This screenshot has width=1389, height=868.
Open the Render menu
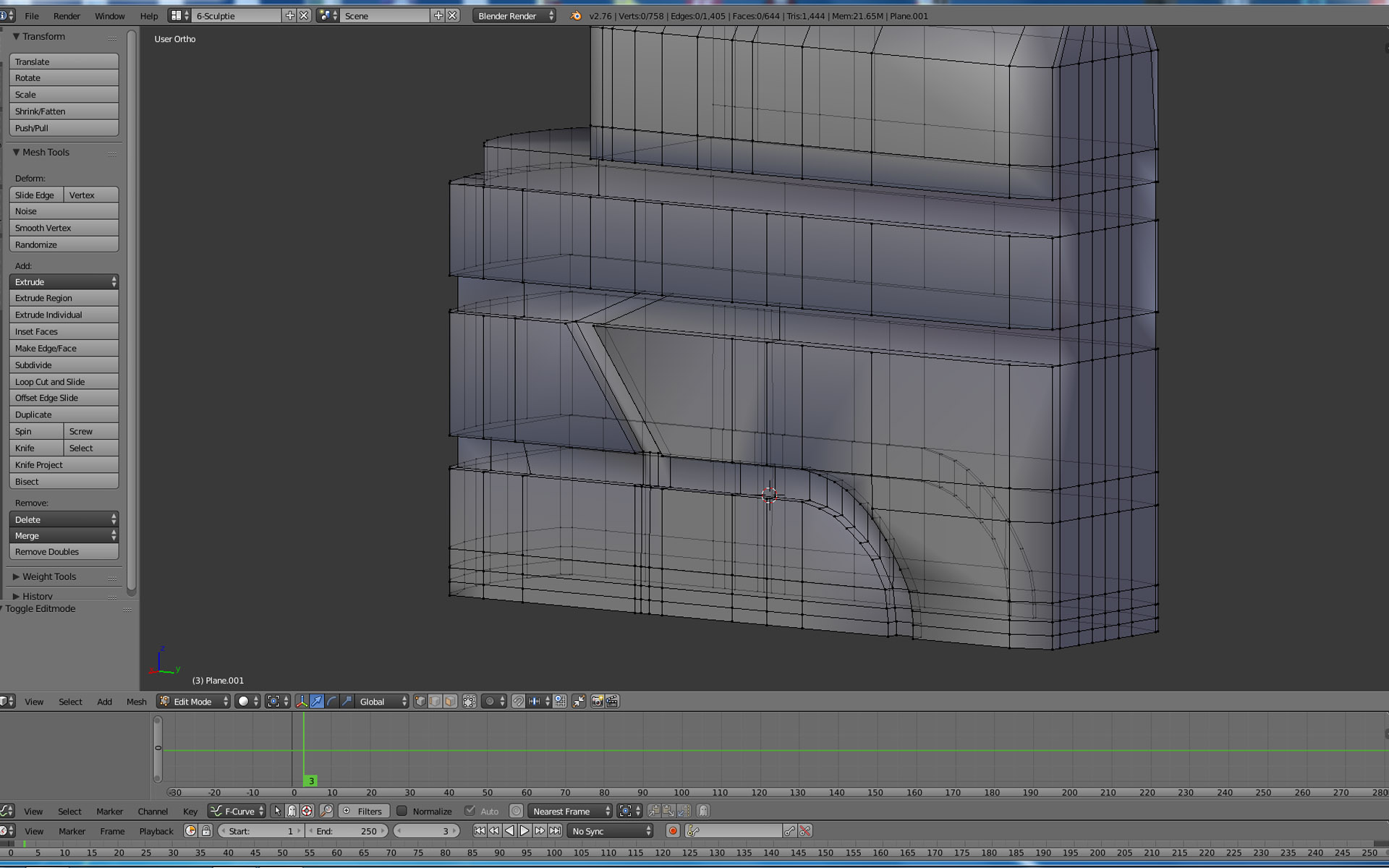click(67, 16)
